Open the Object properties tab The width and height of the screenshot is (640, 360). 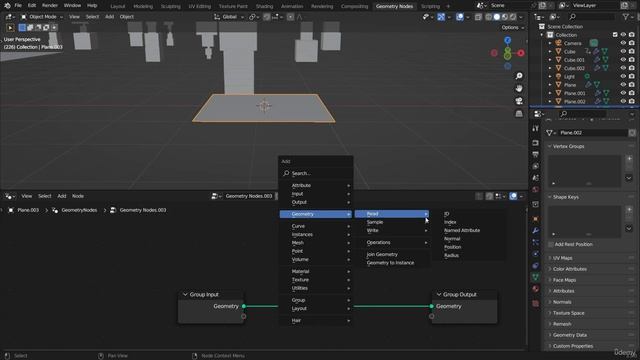pyautogui.click(x=536, y=219)
